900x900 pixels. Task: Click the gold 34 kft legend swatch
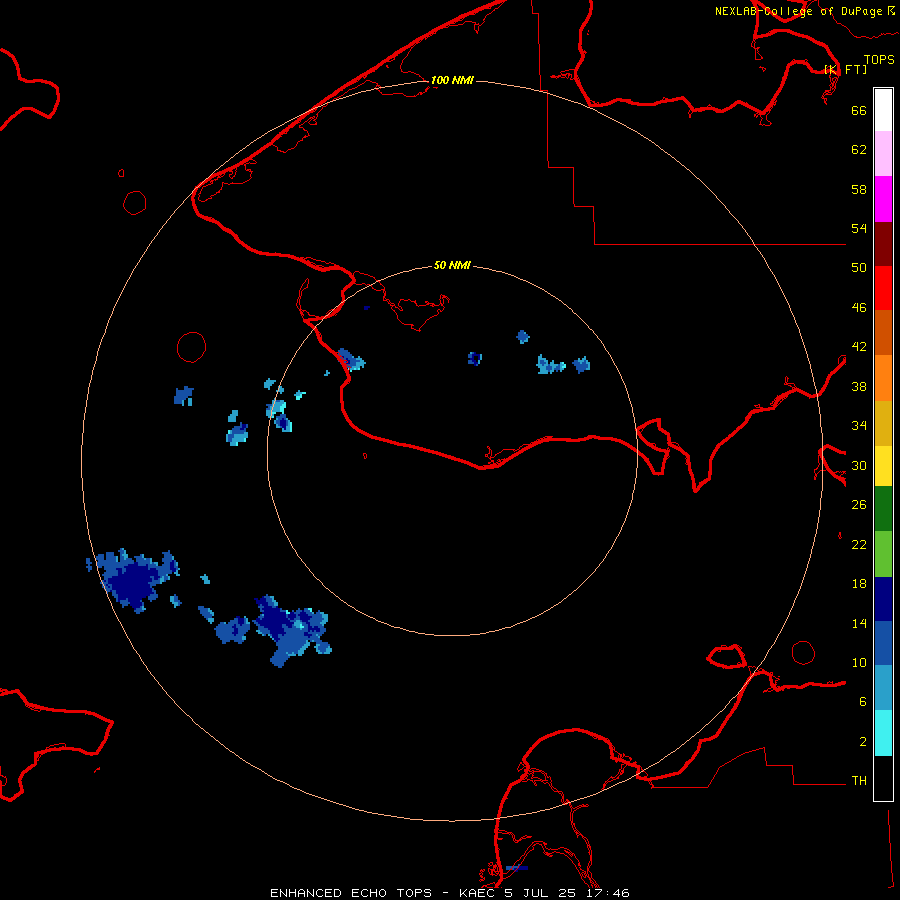[883, 423]
